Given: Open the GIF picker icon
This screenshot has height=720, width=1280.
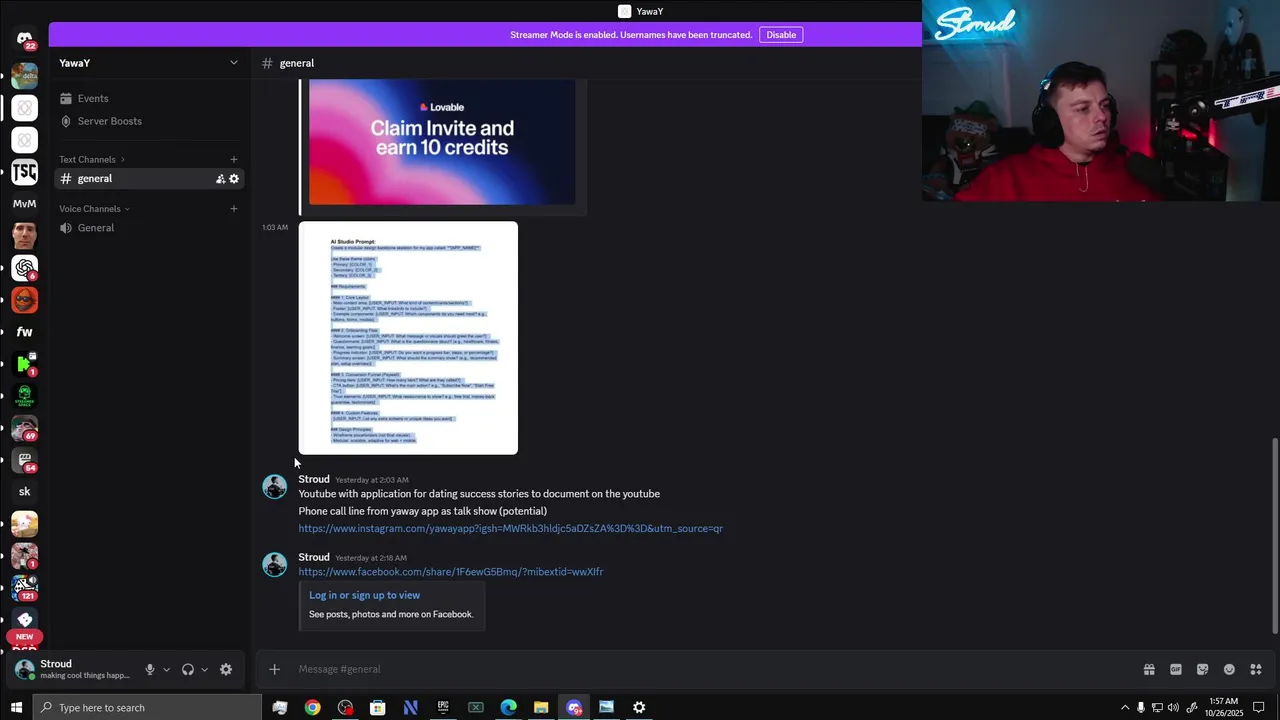Looking at the screenshot, I should pyautogui.click(x=1176, y=670).
